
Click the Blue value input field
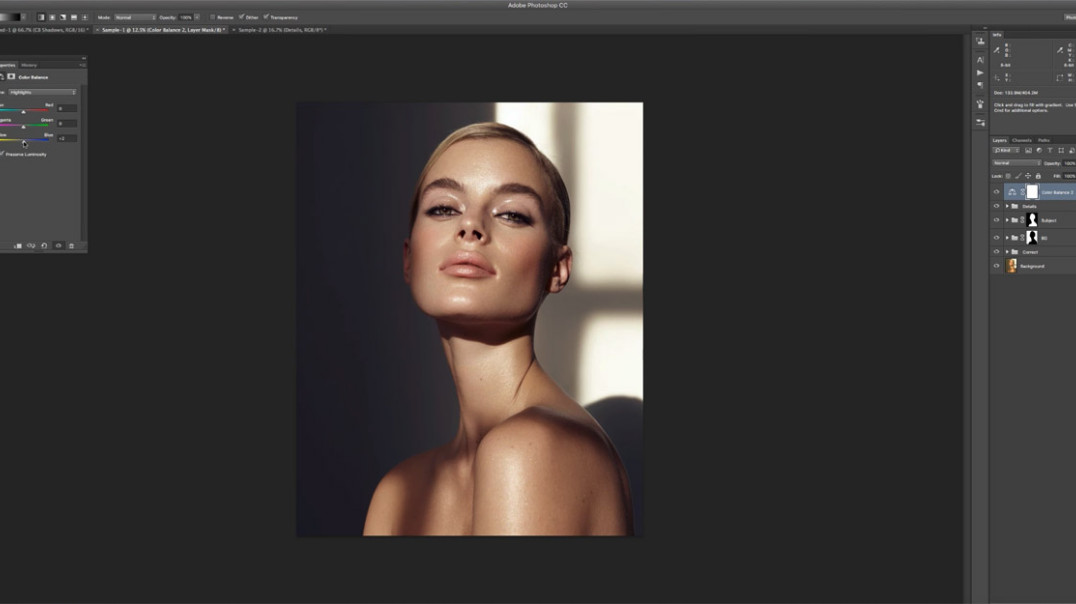click(67, 139)
